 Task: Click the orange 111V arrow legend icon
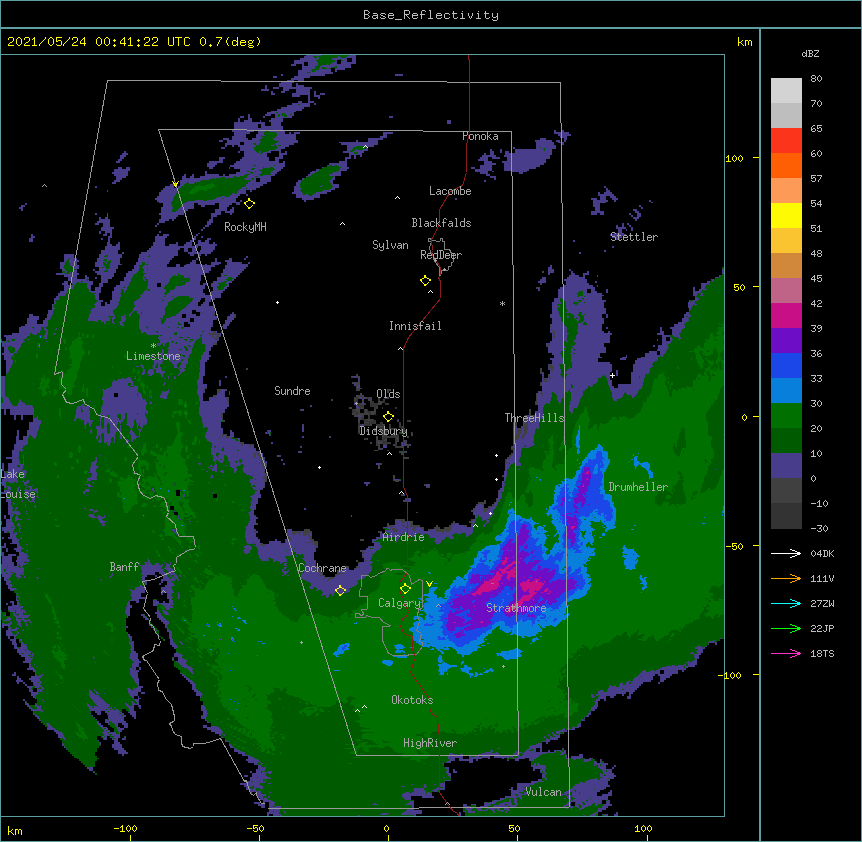(786, 578)
